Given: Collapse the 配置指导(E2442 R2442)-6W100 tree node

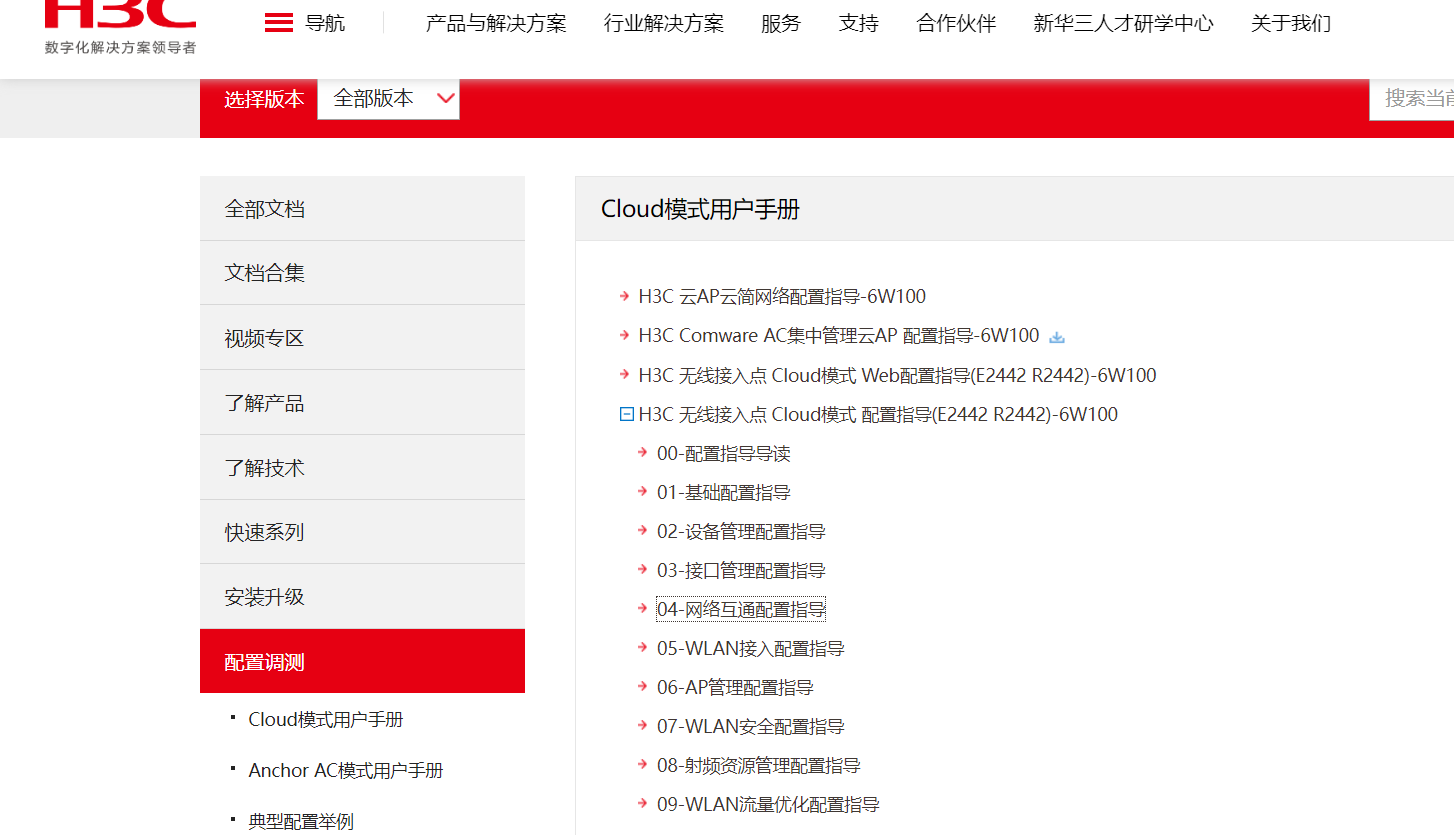Looking at the screenshot, I should [x=626, y=414].
